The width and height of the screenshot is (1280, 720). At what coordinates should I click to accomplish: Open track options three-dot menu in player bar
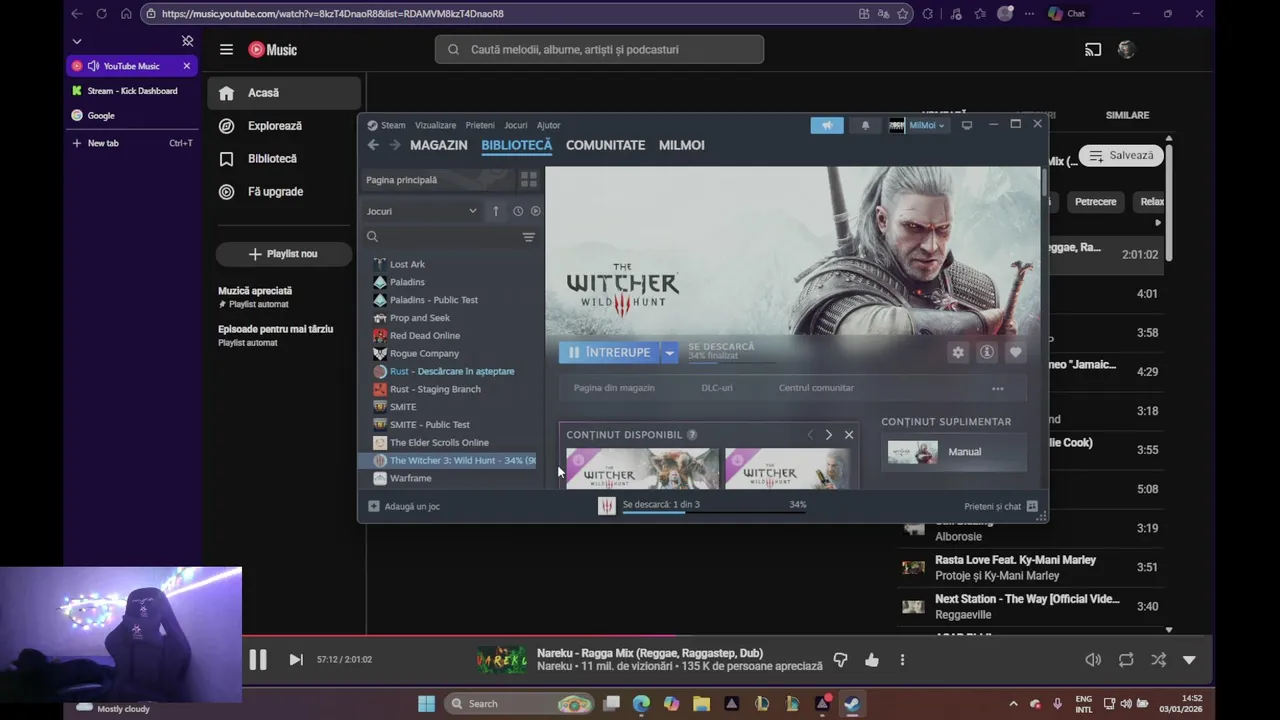902,660
